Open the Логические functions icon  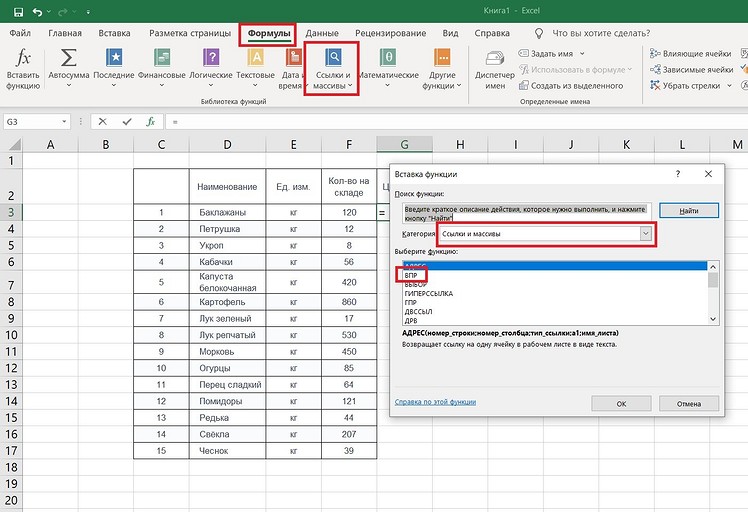pos(211,60)
